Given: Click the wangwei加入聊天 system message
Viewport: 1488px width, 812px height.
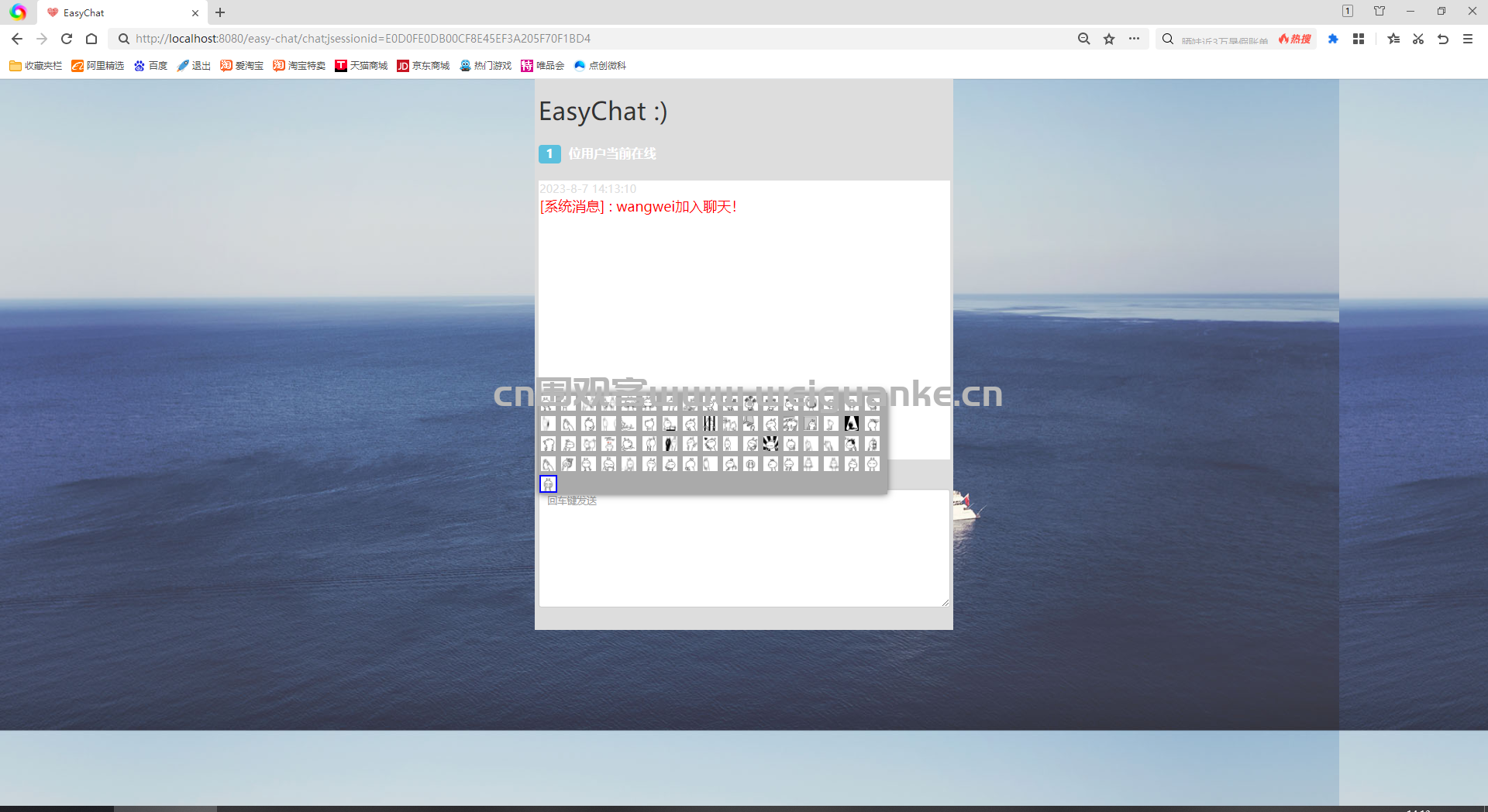Looking at the screenshot, I should click(638, 207).
